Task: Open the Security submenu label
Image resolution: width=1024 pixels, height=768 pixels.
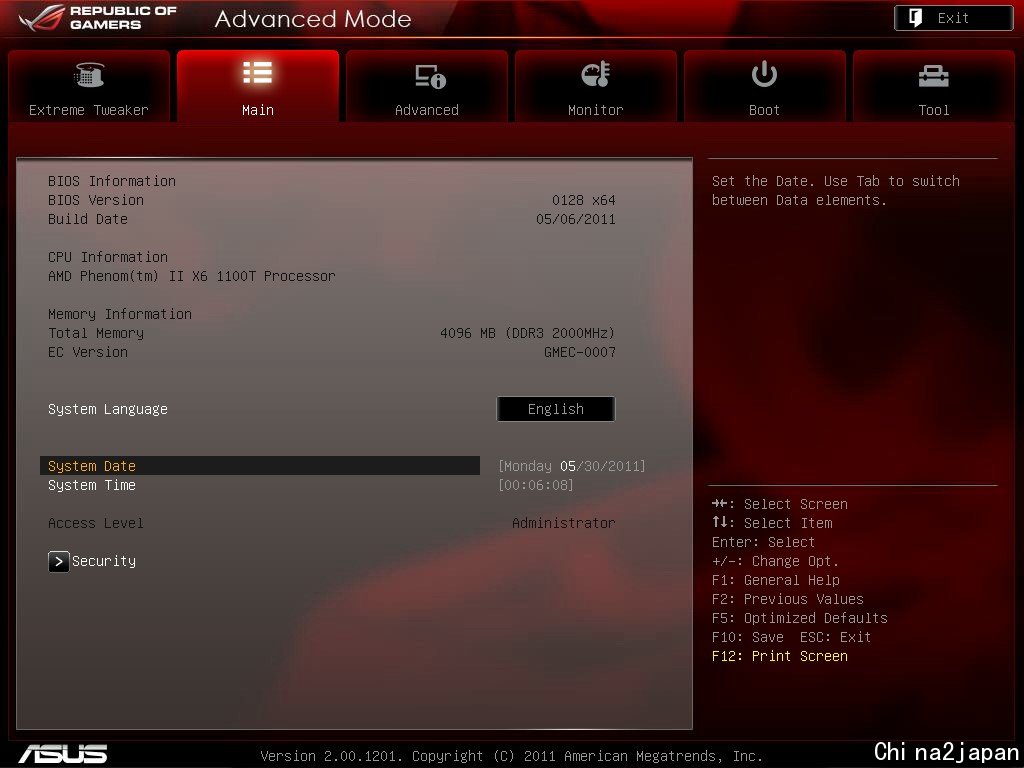Action: (x=104, y=561)
